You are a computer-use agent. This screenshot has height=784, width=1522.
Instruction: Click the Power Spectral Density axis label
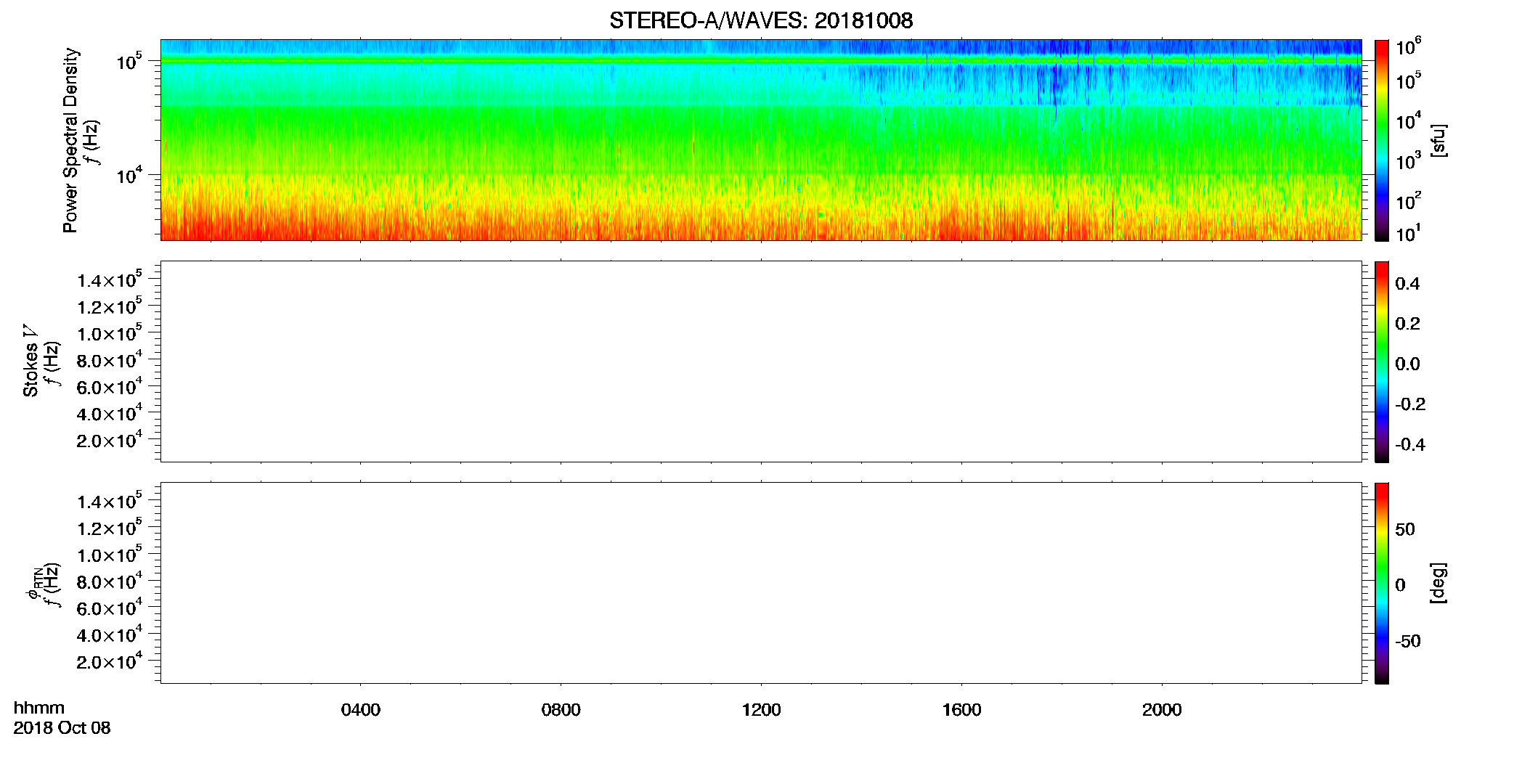coord(70,140)
